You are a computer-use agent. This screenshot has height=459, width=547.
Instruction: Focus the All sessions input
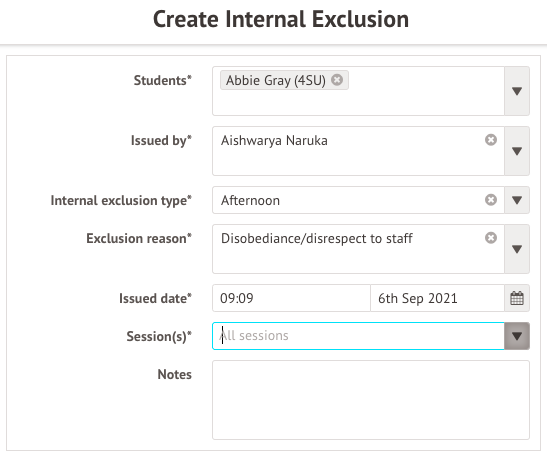point(358,336)
